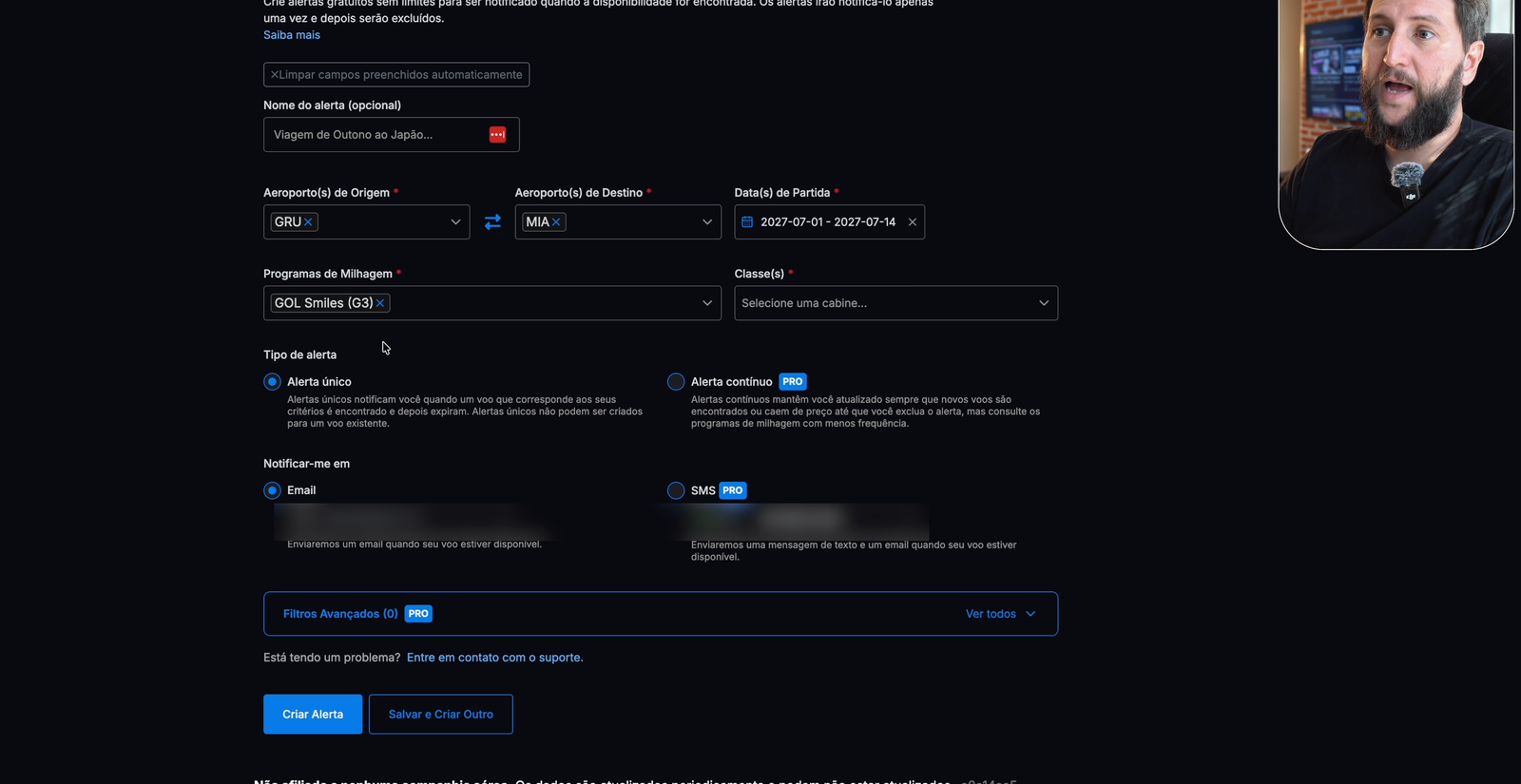Expand the origin airport dropdown arrow

455,222
